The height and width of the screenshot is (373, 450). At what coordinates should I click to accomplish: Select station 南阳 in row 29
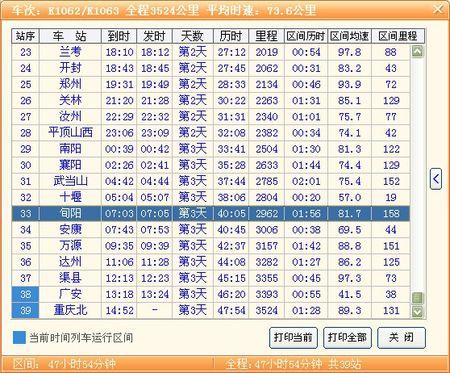[x=70, y=149]
